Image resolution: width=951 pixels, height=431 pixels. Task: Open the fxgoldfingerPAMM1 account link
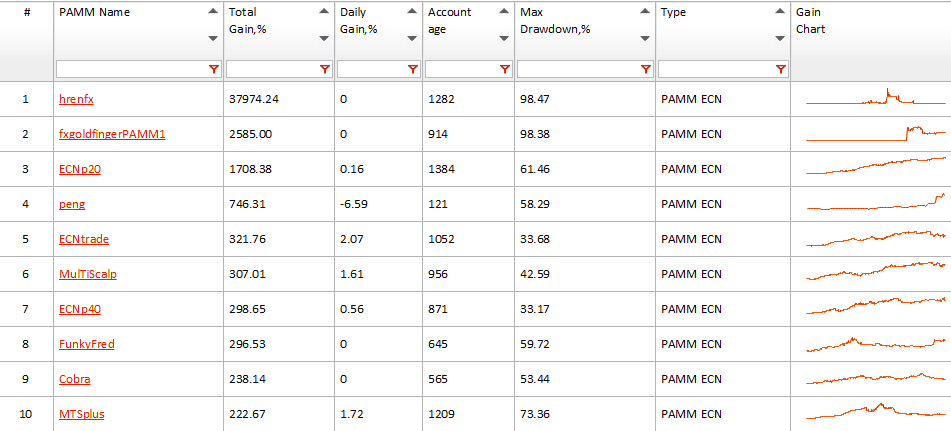point(112,134)
